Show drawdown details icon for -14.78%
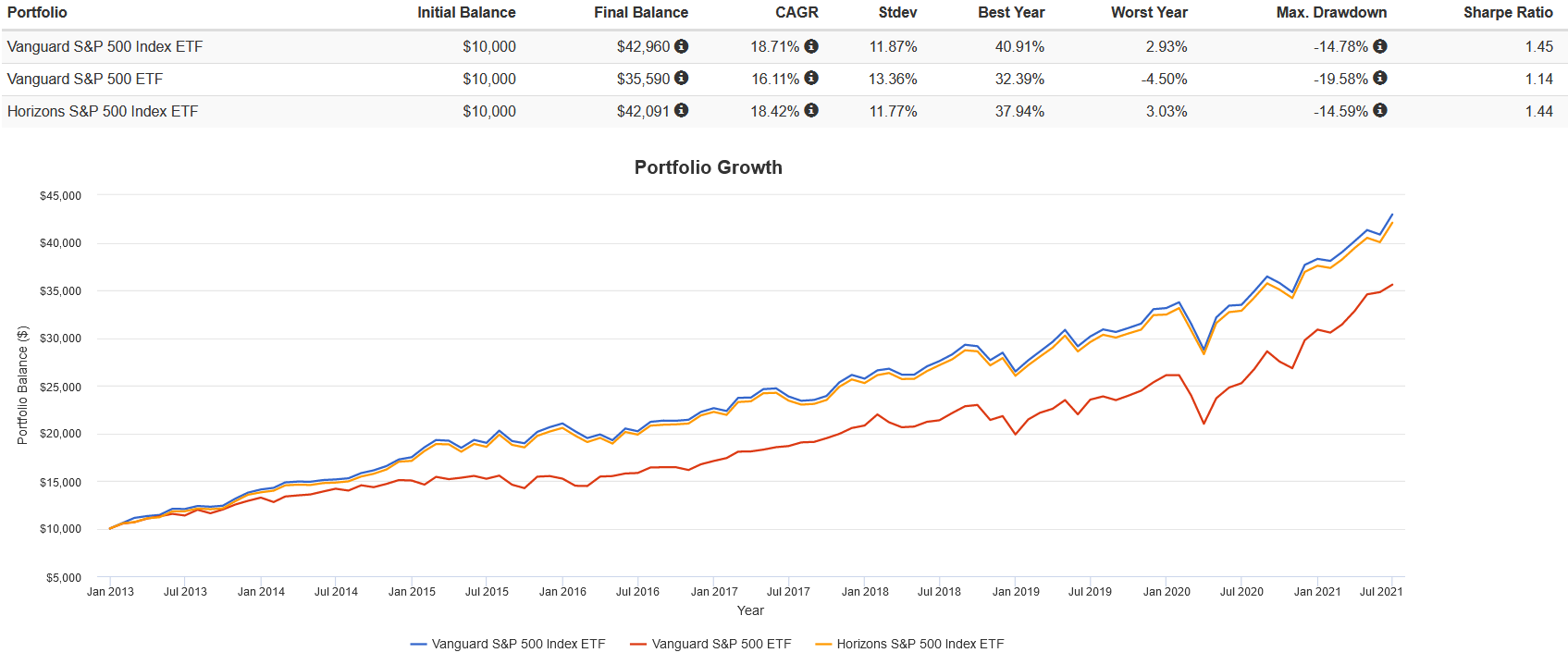Screen dimensions: 1568x665 1380,46
